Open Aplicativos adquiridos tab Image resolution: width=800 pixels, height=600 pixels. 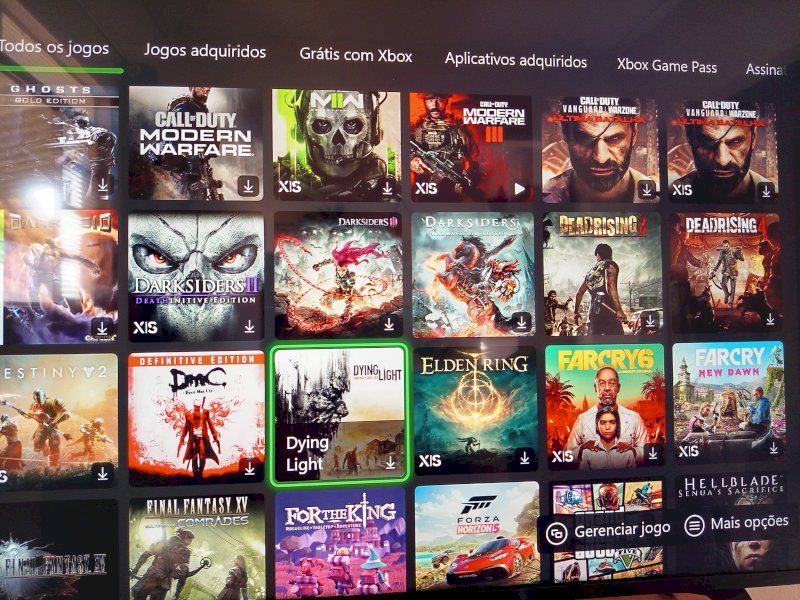(515, 60)
